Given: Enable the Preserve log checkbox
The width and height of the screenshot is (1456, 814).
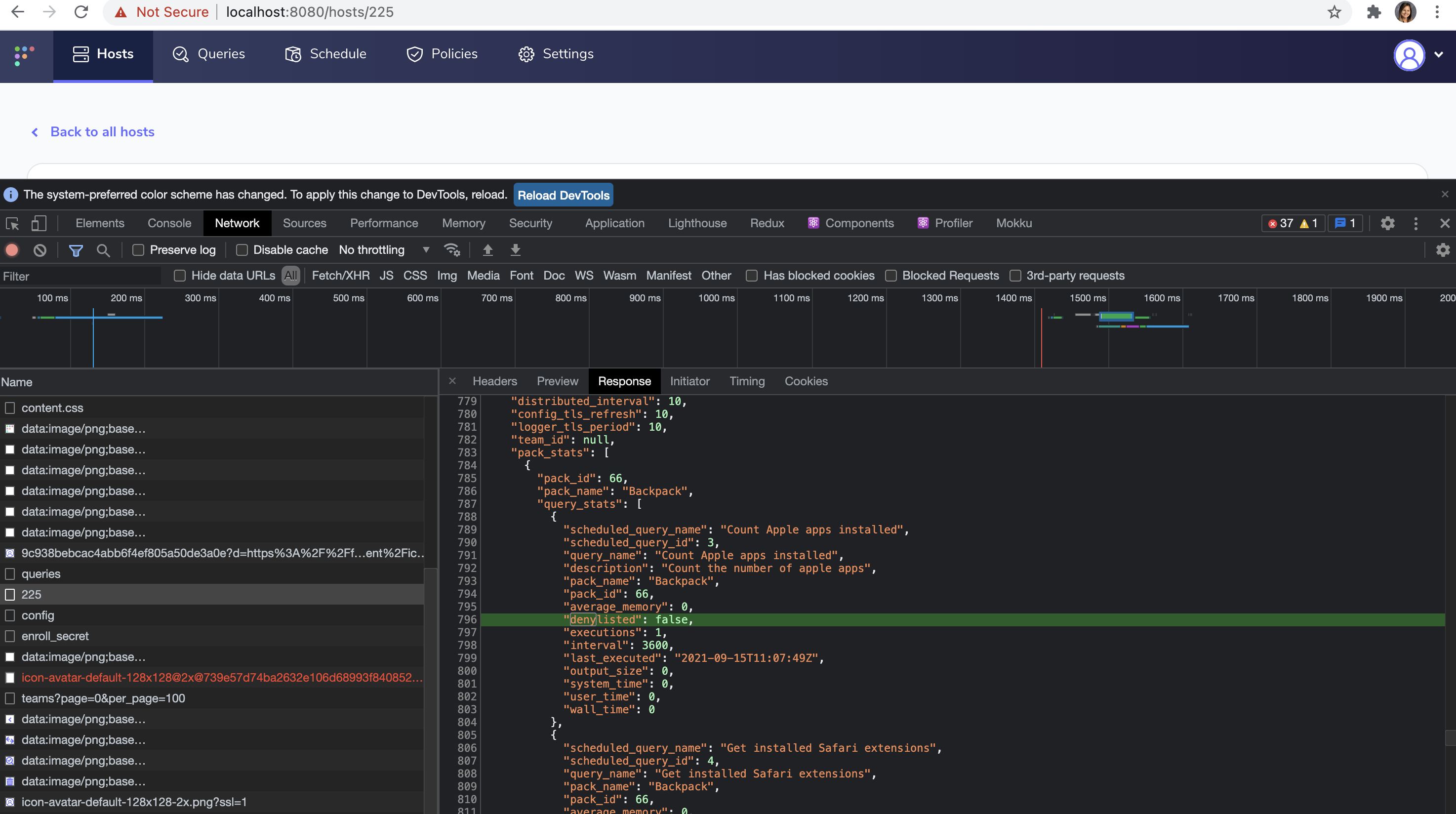Looking at the screenshot, I should [137, 250].
